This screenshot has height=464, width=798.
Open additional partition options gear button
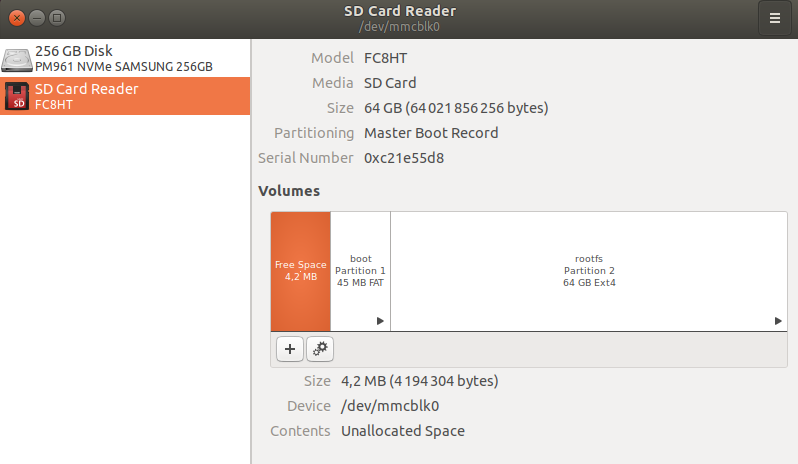click(320, 349)
